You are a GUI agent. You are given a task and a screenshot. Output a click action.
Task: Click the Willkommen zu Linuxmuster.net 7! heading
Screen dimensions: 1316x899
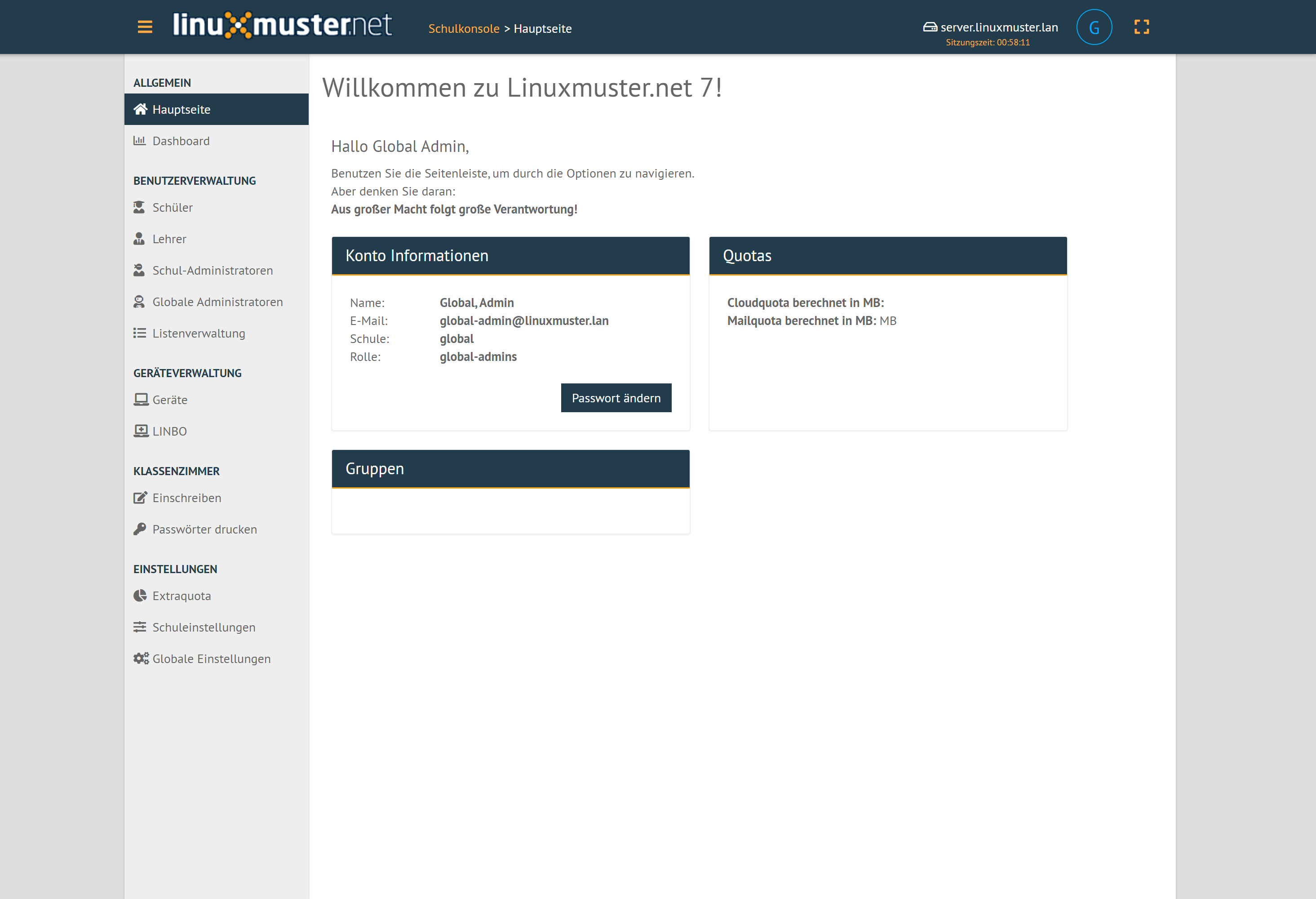(522, 87)
